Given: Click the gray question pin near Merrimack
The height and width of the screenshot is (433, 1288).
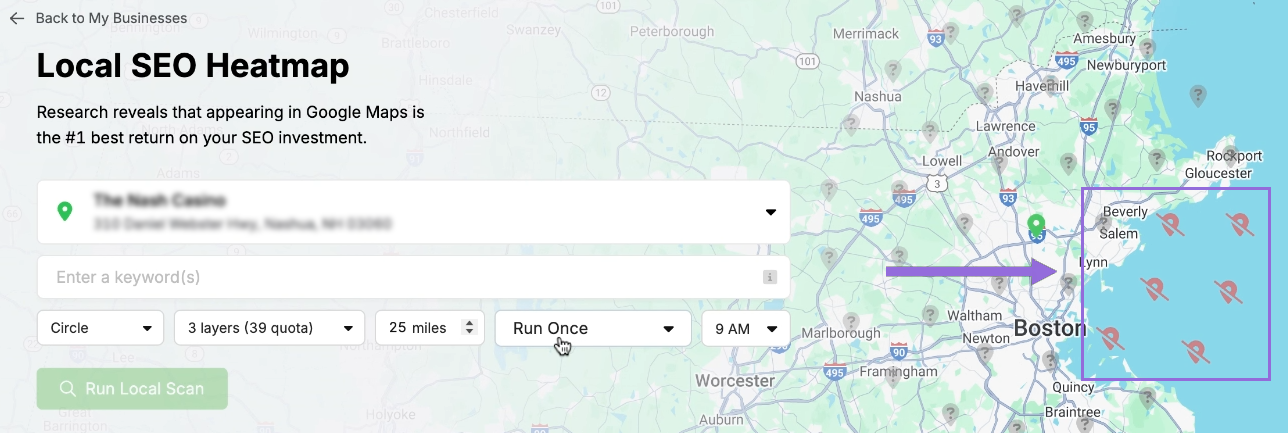Looking at the screenshot, I should click(894, 71).
